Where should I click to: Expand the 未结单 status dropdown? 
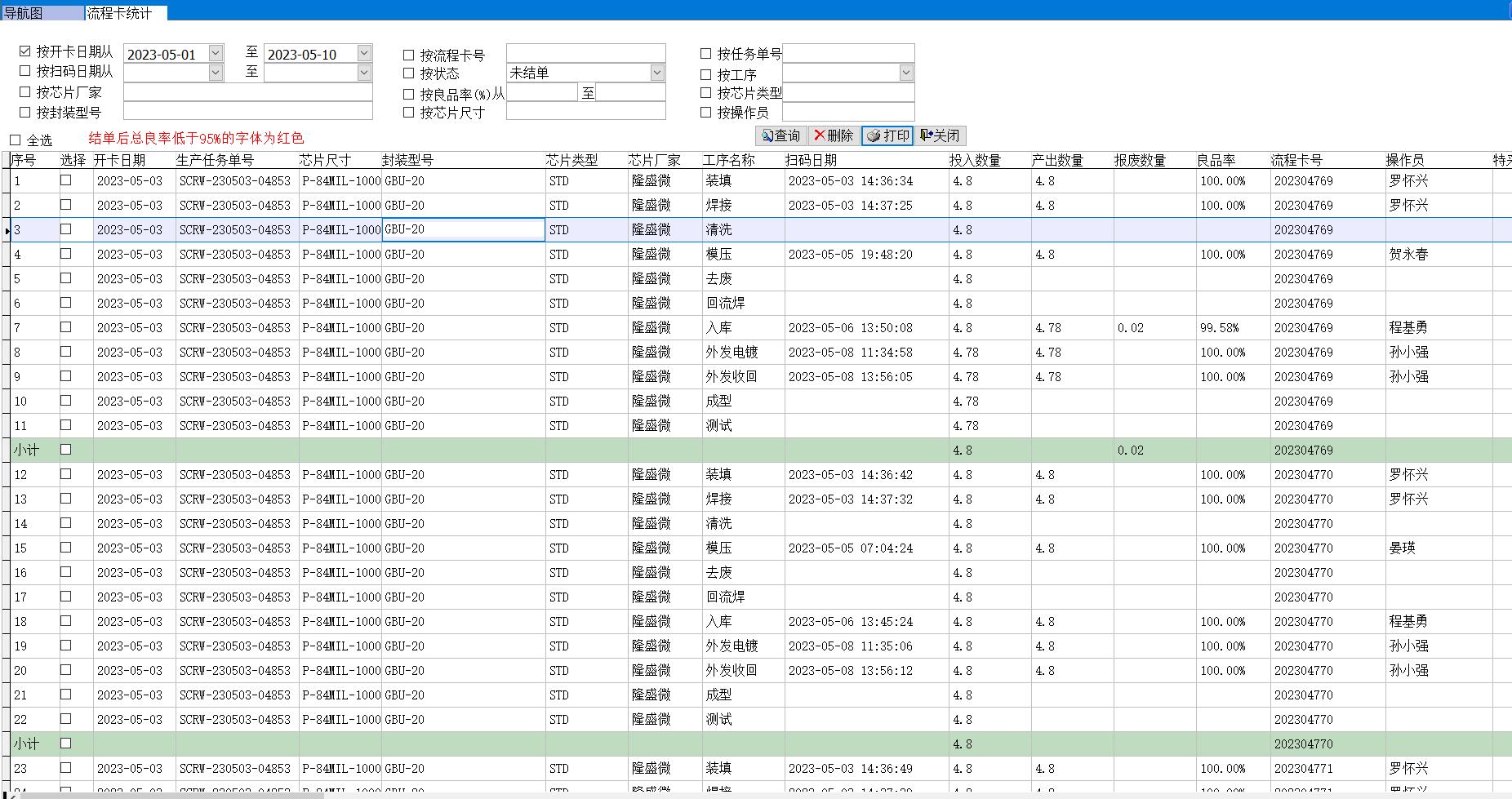pyautogui.click(x=657, y=73)
